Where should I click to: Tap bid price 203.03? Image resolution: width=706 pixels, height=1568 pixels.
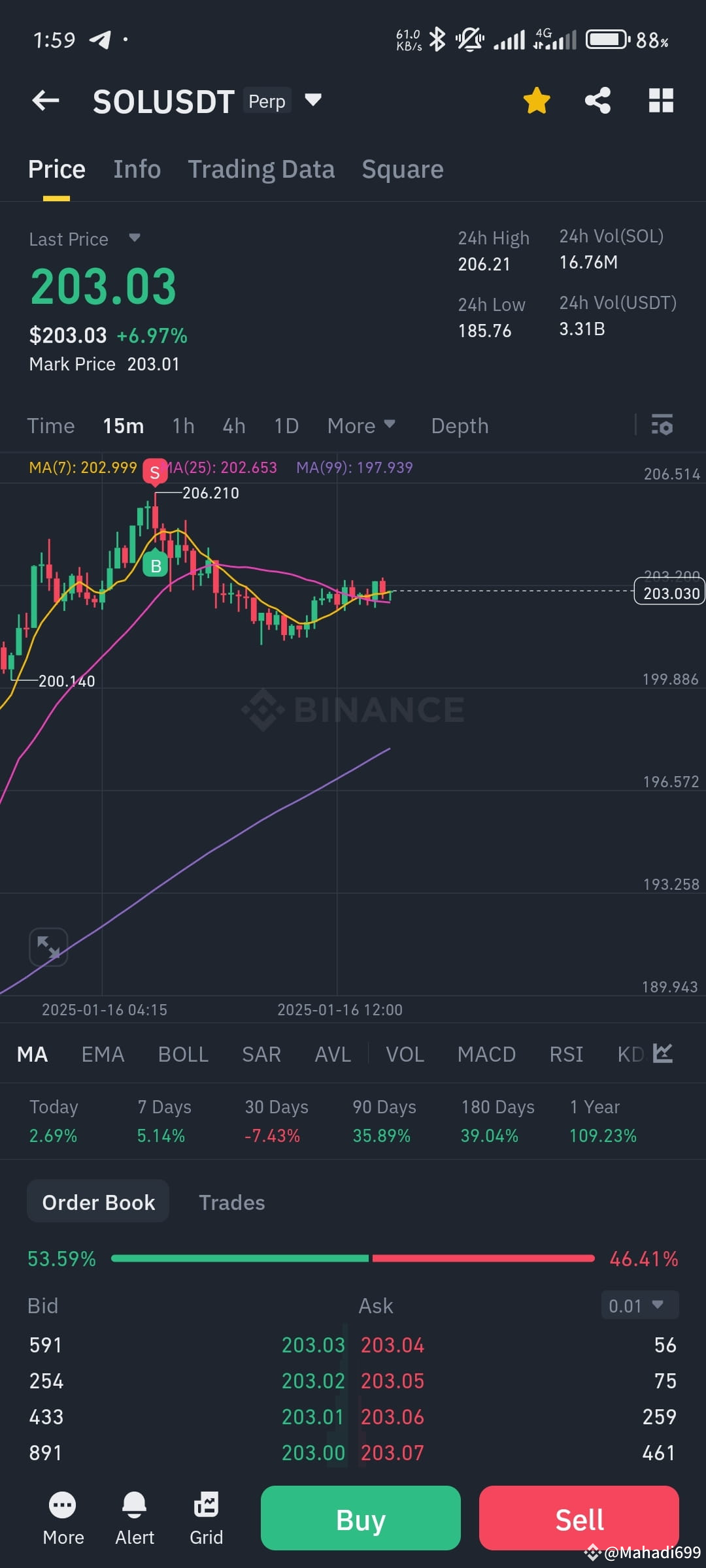313,1345
